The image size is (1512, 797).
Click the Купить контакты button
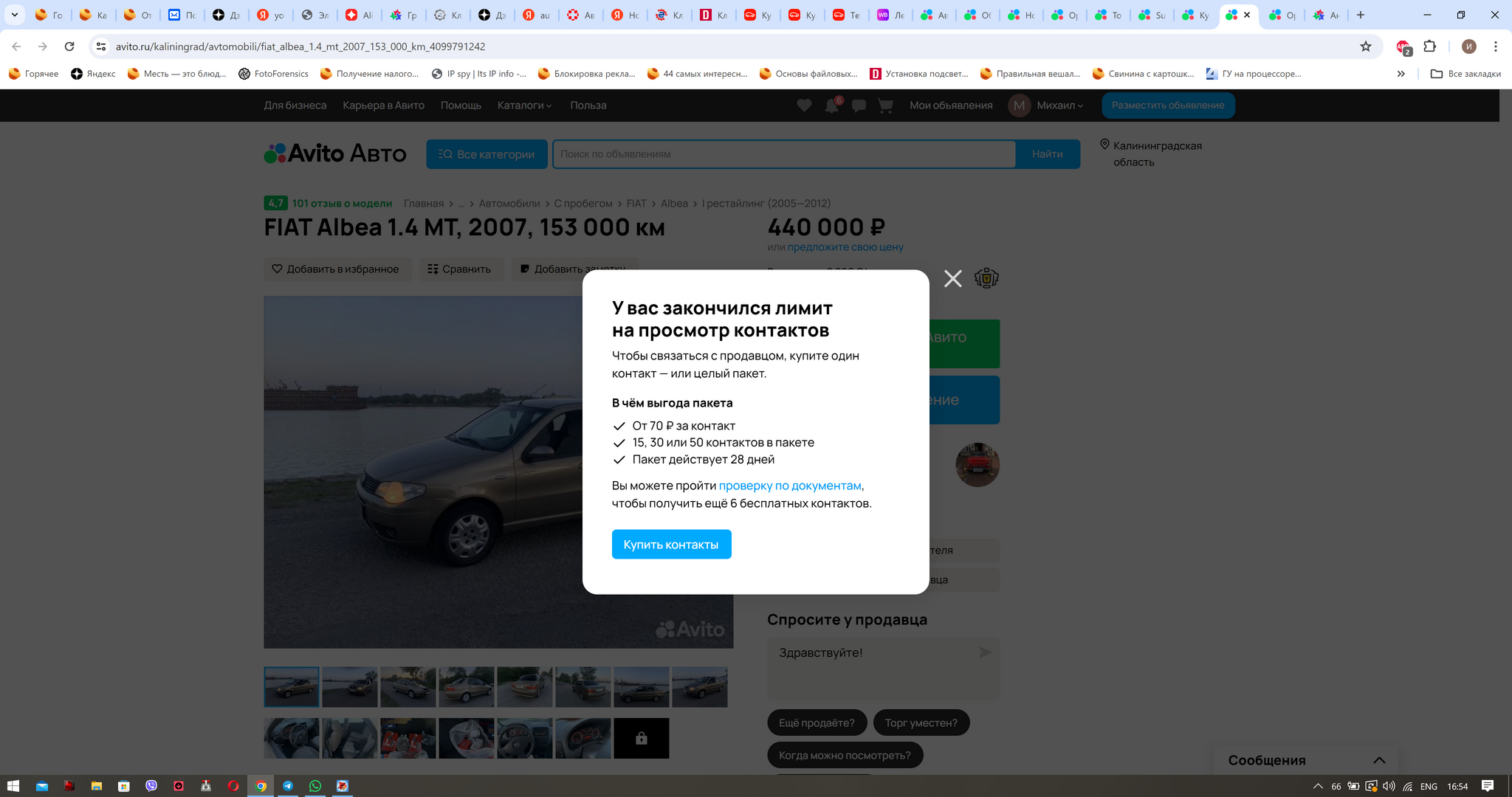(671, 544)
